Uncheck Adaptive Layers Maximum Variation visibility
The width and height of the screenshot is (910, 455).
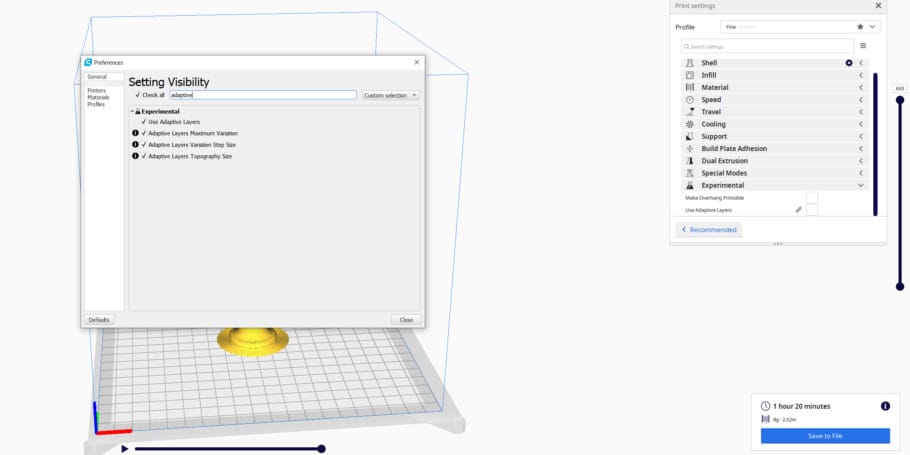[144, 133]
